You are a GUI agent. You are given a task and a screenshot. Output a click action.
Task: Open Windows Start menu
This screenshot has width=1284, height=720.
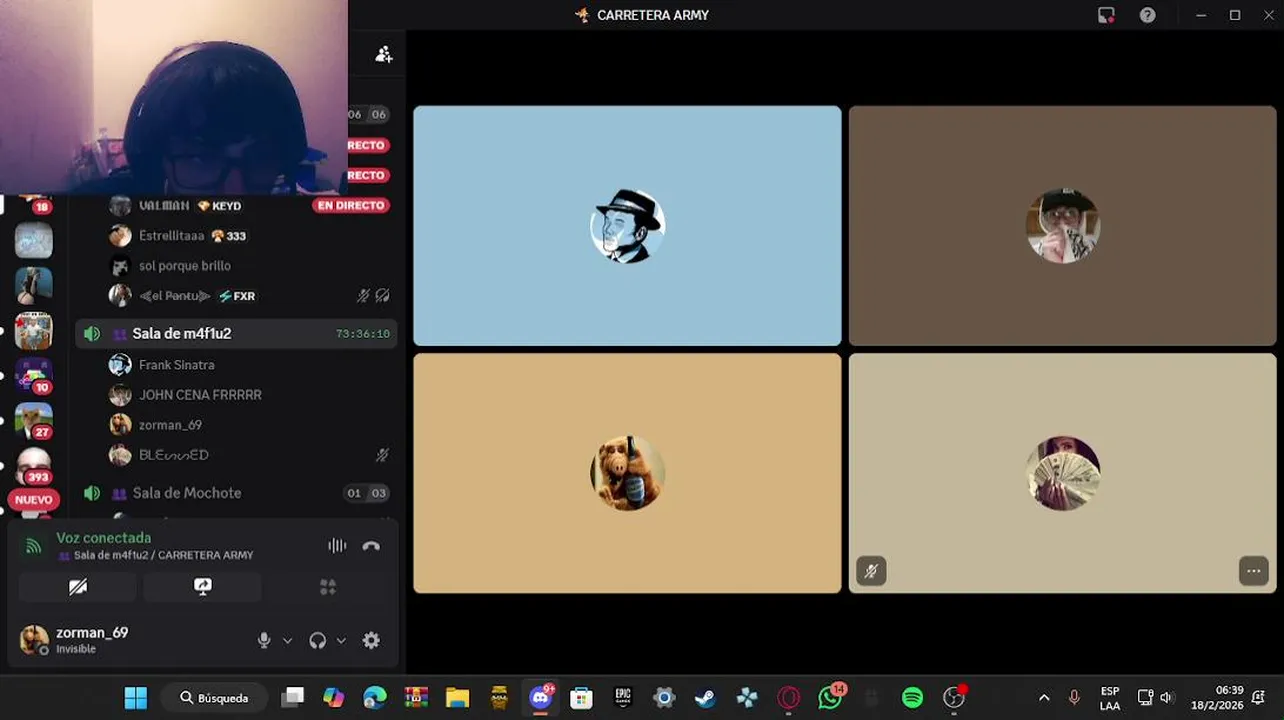(x=136, y=698)
